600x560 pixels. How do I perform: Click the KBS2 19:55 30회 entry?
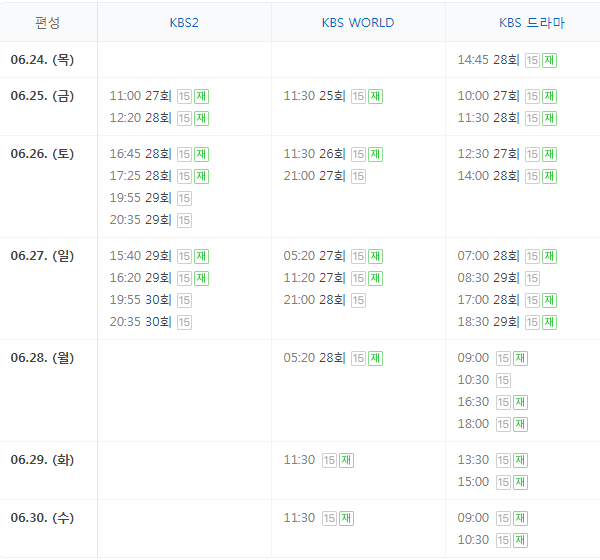click(140, 300)
